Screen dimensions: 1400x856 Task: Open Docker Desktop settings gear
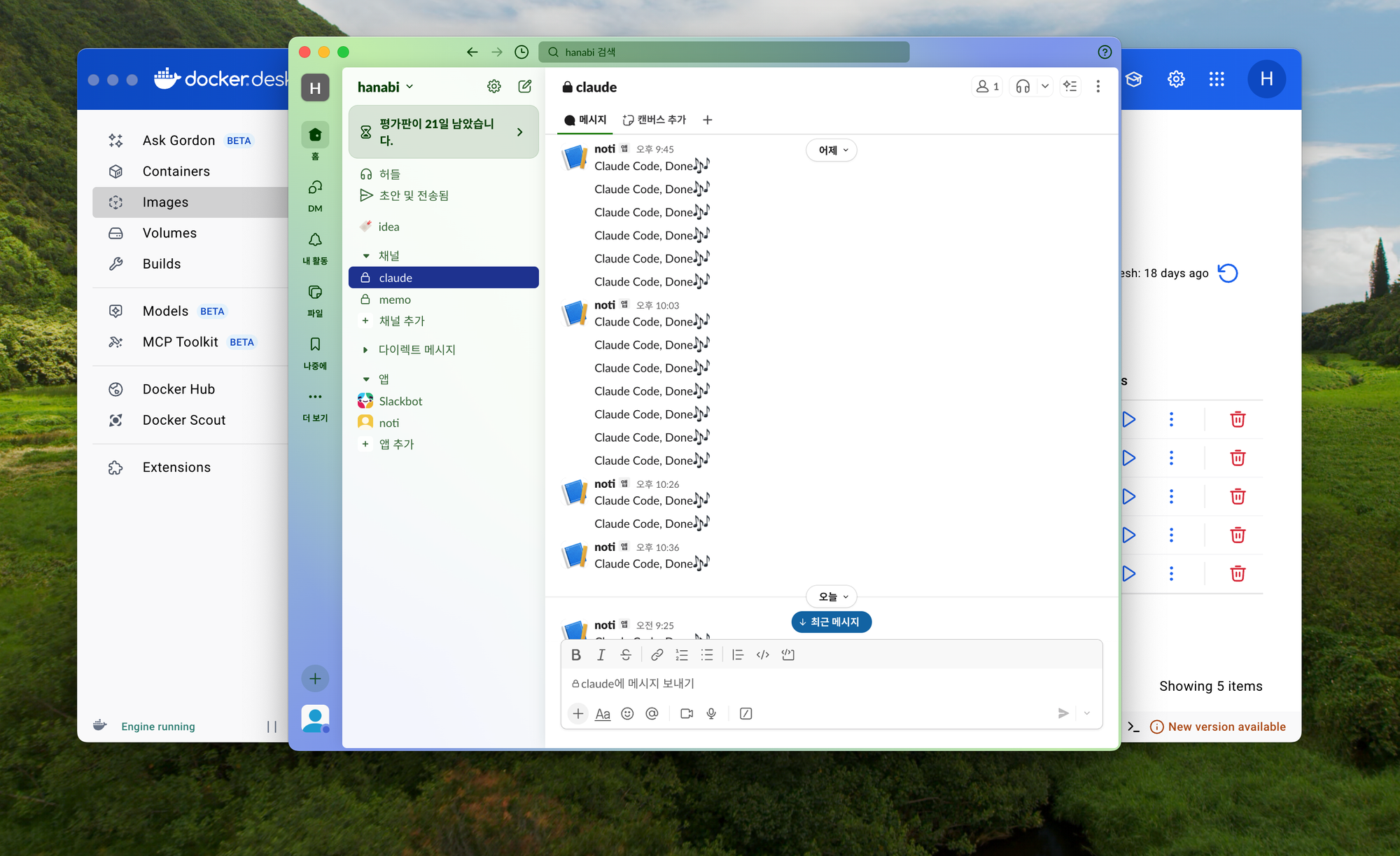[x=1176, y=79]
